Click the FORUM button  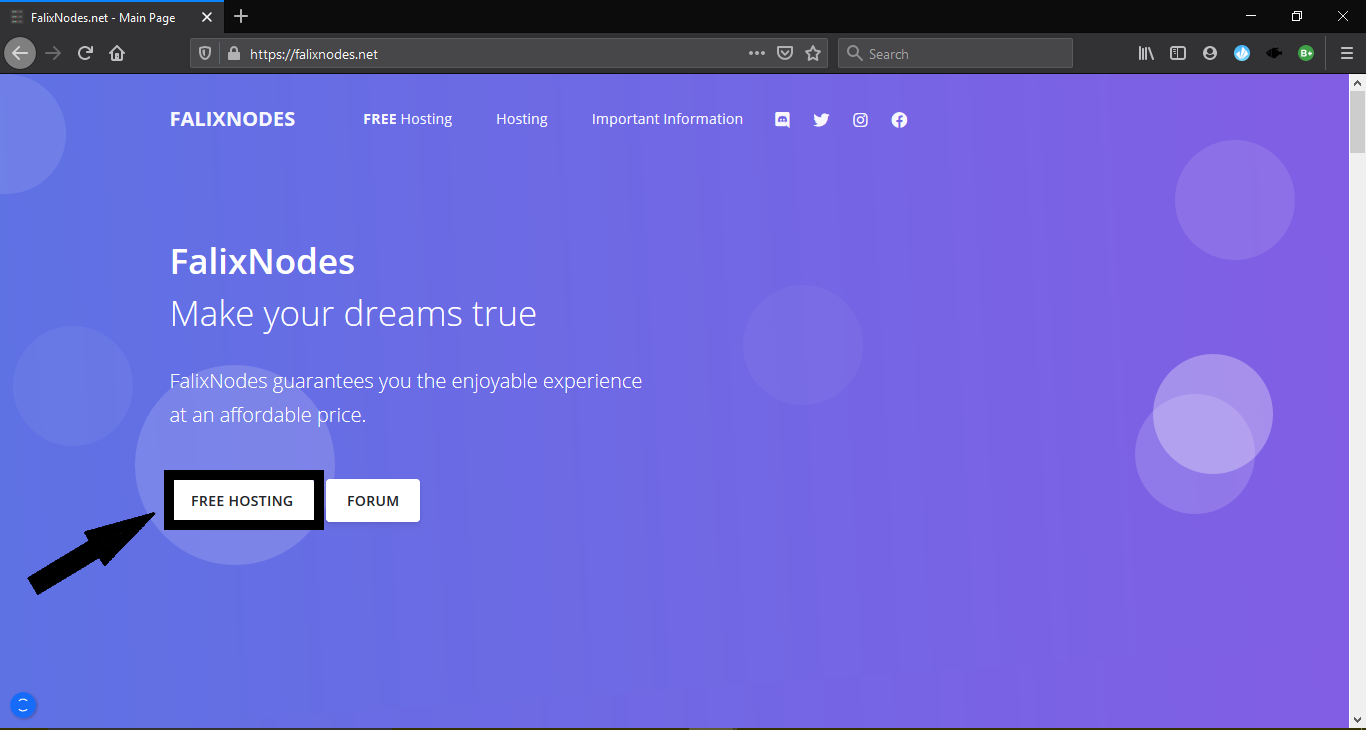coord(373,501)
